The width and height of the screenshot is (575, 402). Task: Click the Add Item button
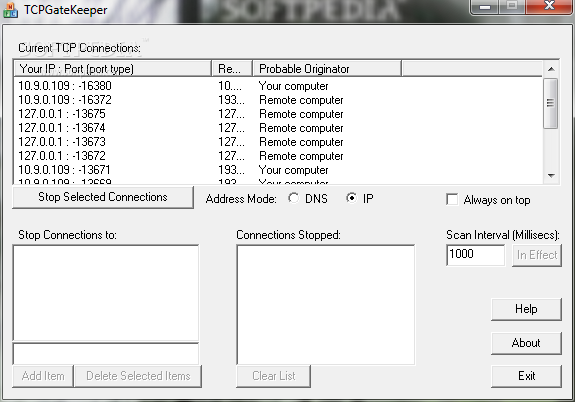(x=43, y=376)
